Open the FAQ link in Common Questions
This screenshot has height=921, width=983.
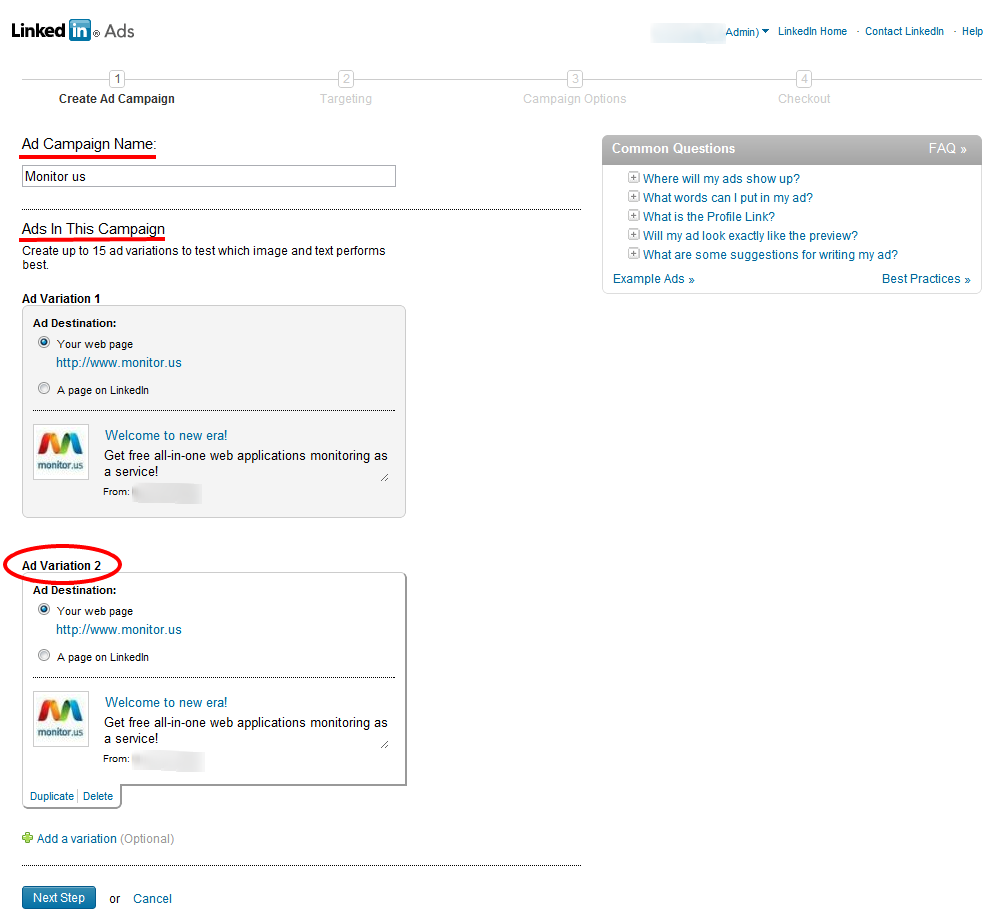click(x=947, y=149)
